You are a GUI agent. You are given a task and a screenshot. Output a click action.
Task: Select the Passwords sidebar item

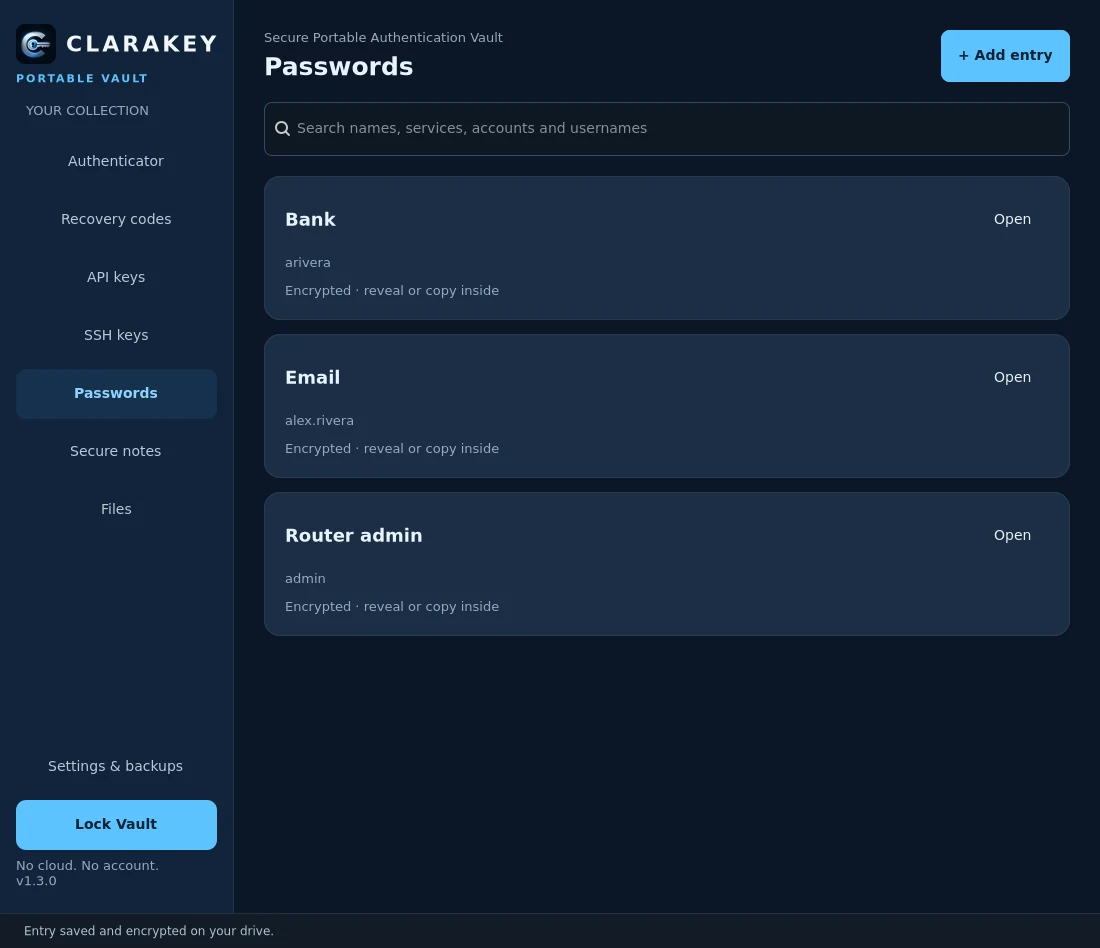click(116, 394)
